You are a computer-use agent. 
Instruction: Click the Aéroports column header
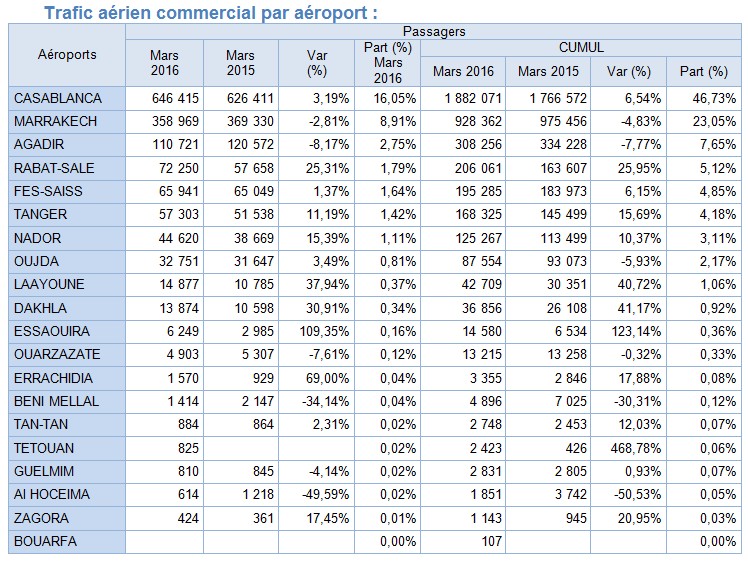66,55
